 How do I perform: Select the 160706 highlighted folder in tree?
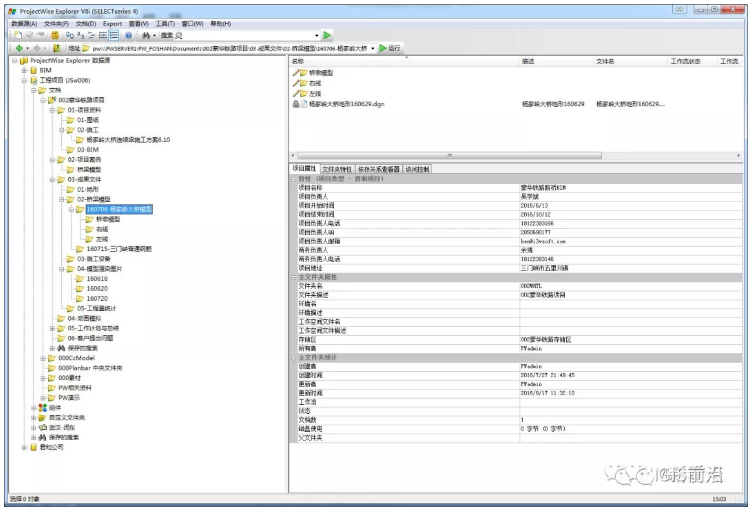coord(119,209)
